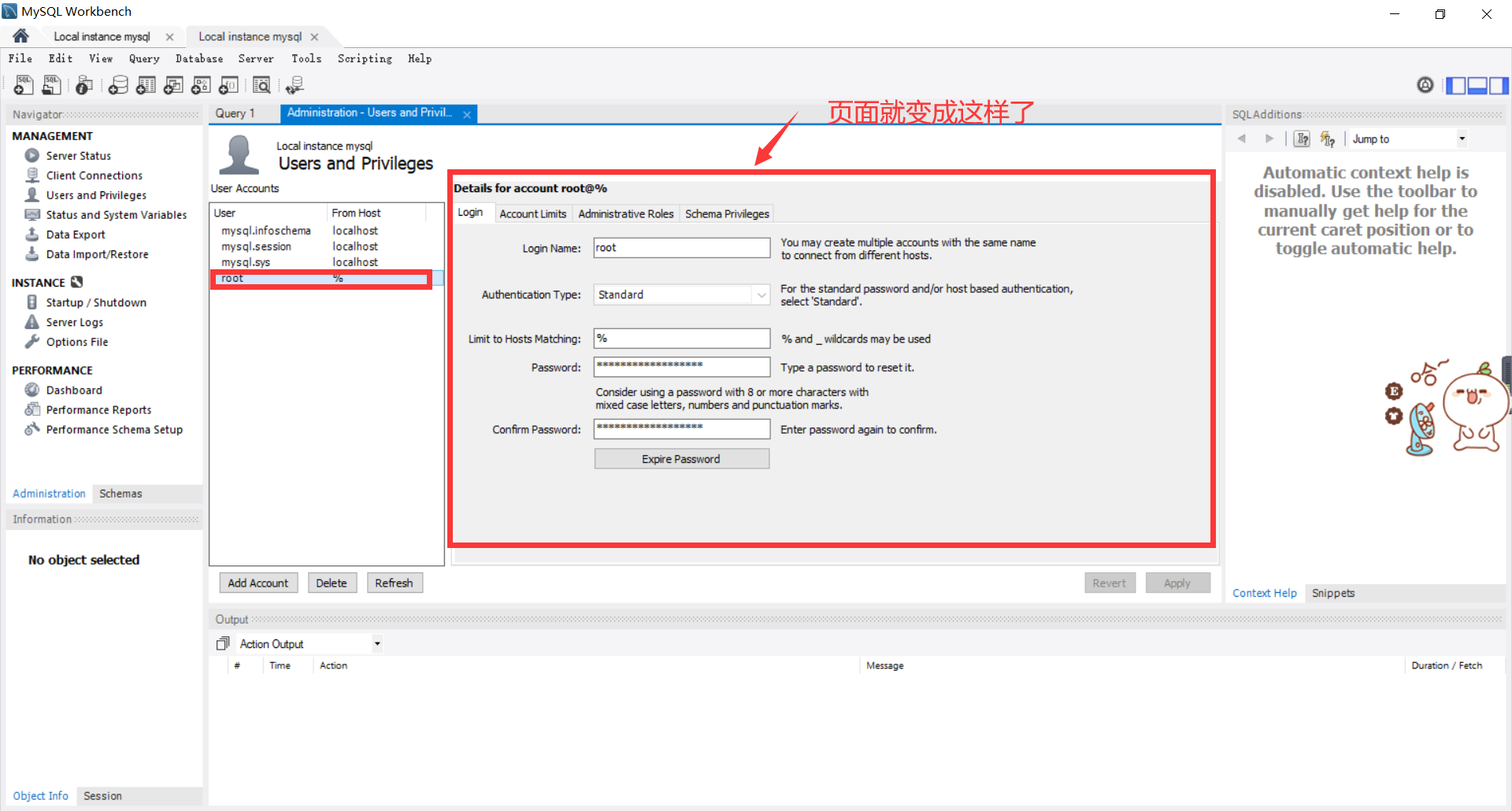The image size is (1512, 811).
Task: Open Status and System Variables
Action: pyautogui.click(x=116, y=215)
